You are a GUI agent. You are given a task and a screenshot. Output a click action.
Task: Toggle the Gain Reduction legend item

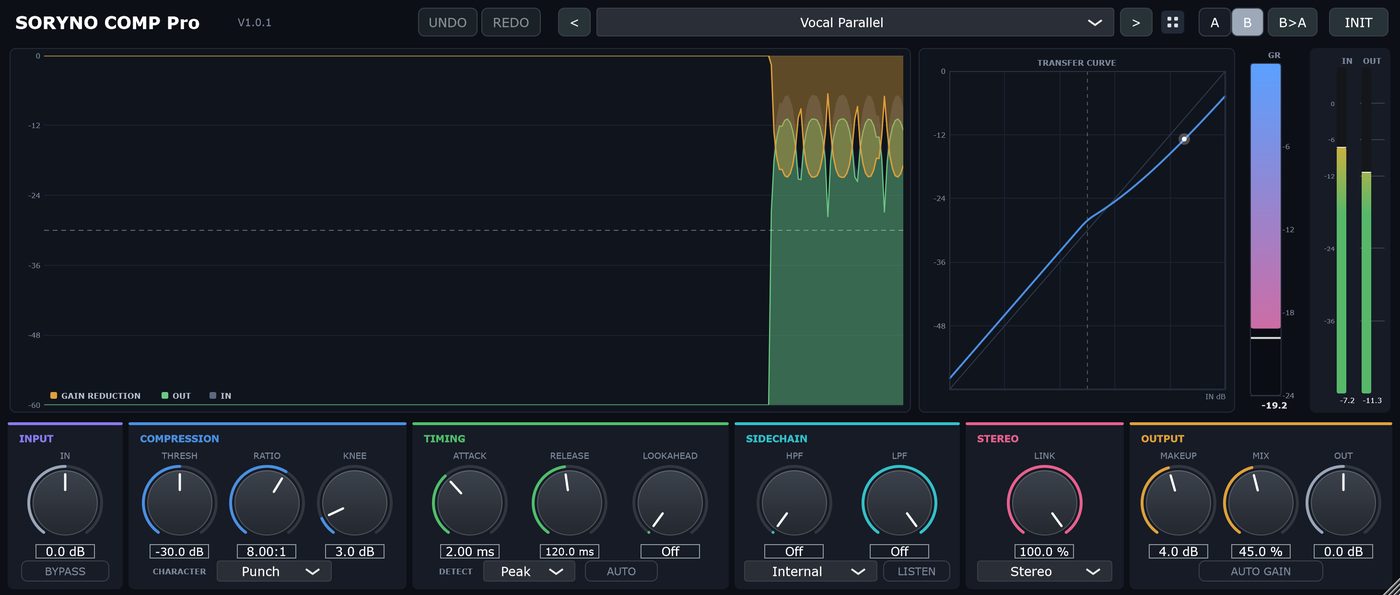coord(95,396)
